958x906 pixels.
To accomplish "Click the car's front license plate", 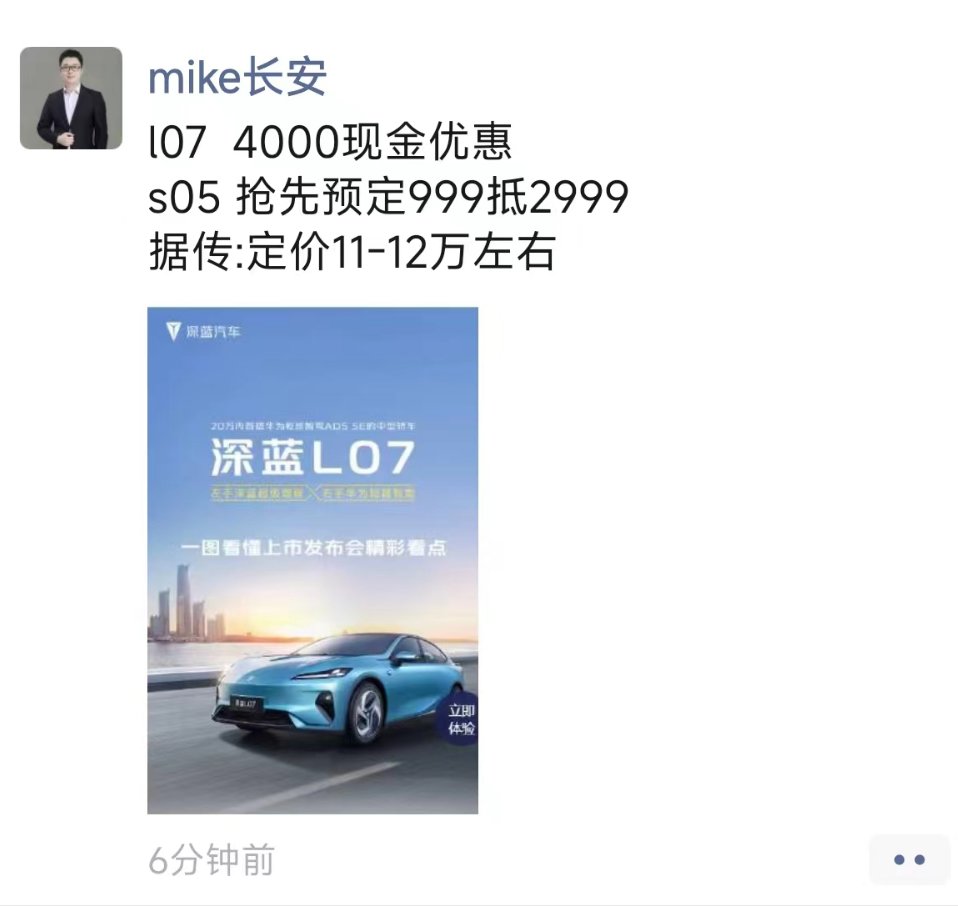I will (246, 704).
